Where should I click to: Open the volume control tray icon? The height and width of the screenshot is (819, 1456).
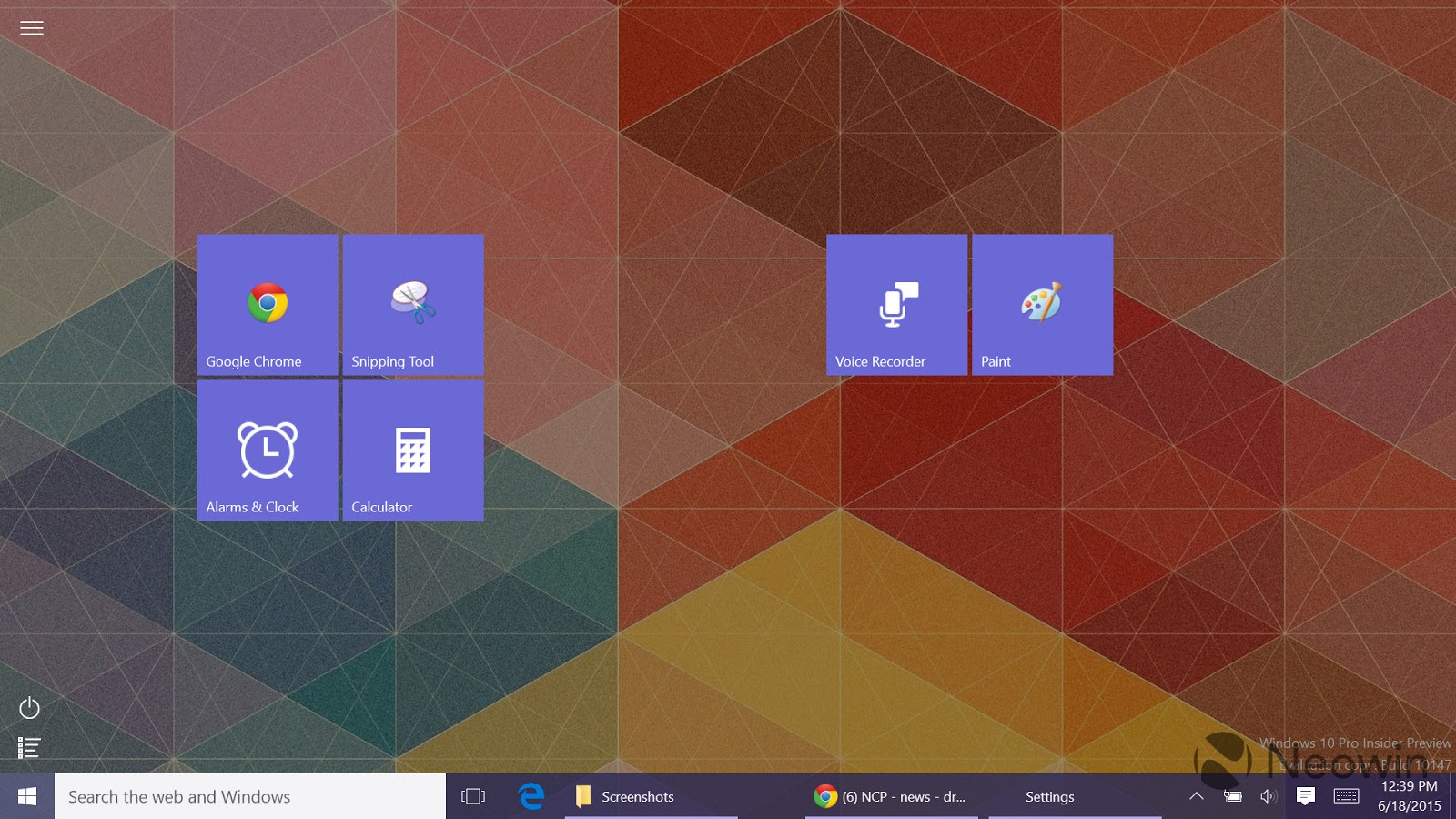coord(1269,796)
